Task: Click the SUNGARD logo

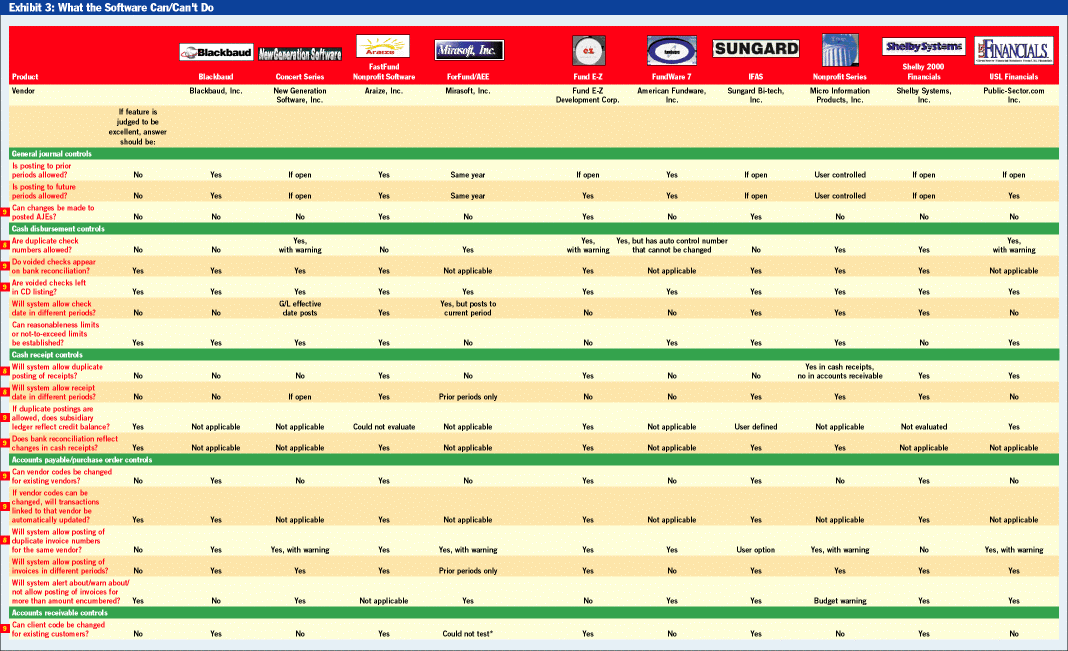Action: tap(756, 48)
